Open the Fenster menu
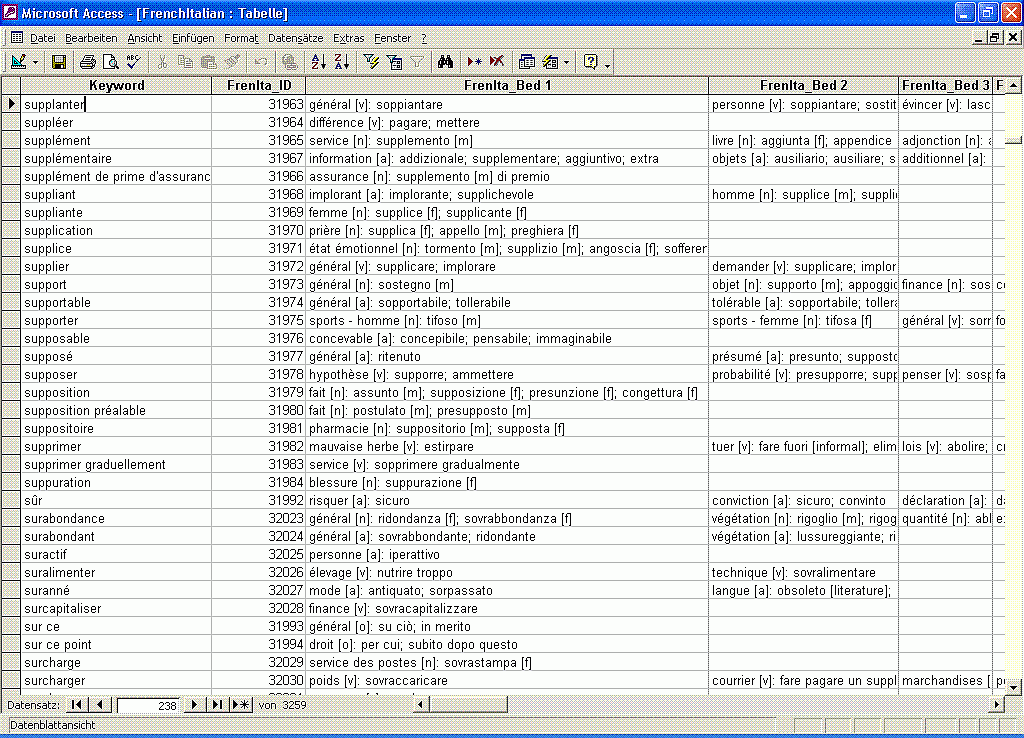This screenshot has height=738, width=1024. point(392,39)
